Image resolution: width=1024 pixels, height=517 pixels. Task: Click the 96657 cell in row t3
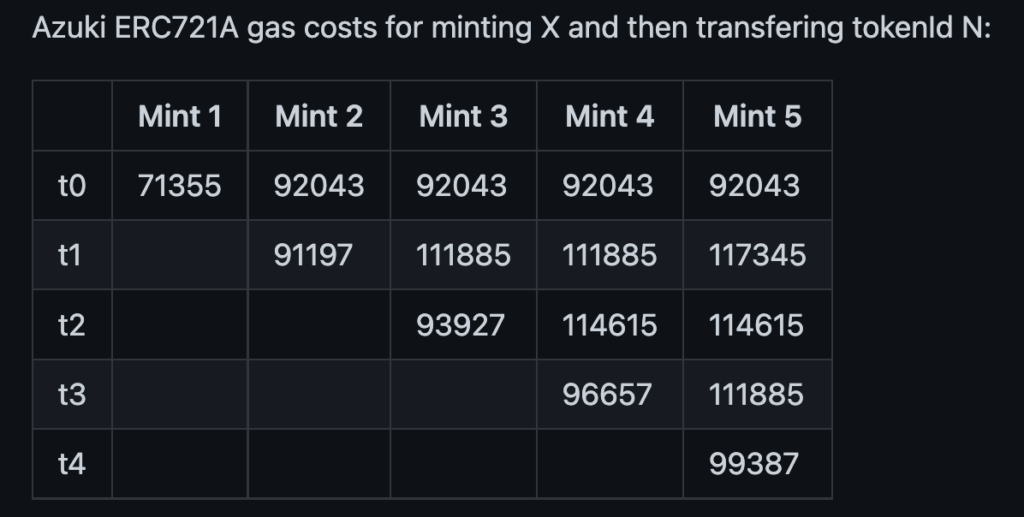click(x=609, y=395)
